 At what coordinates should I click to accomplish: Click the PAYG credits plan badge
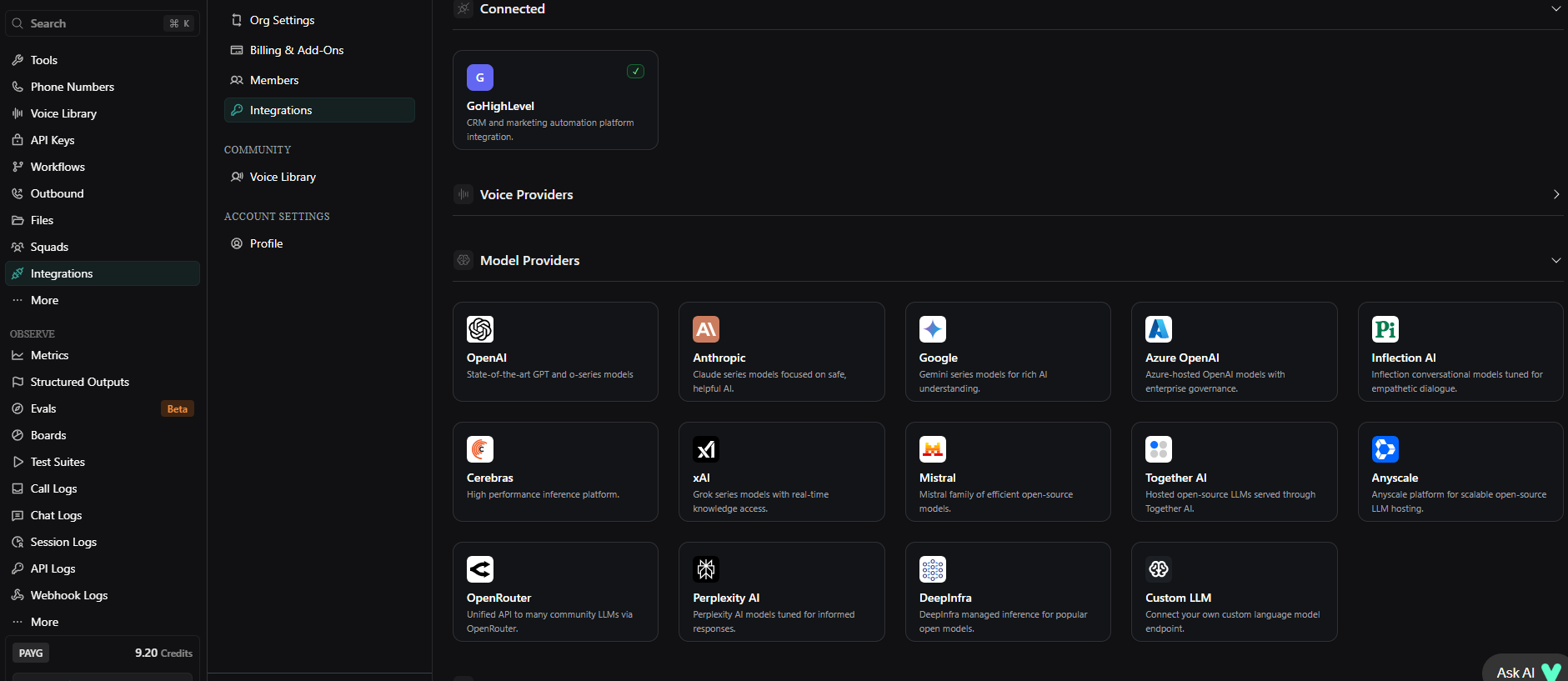(x=31, y=653)
